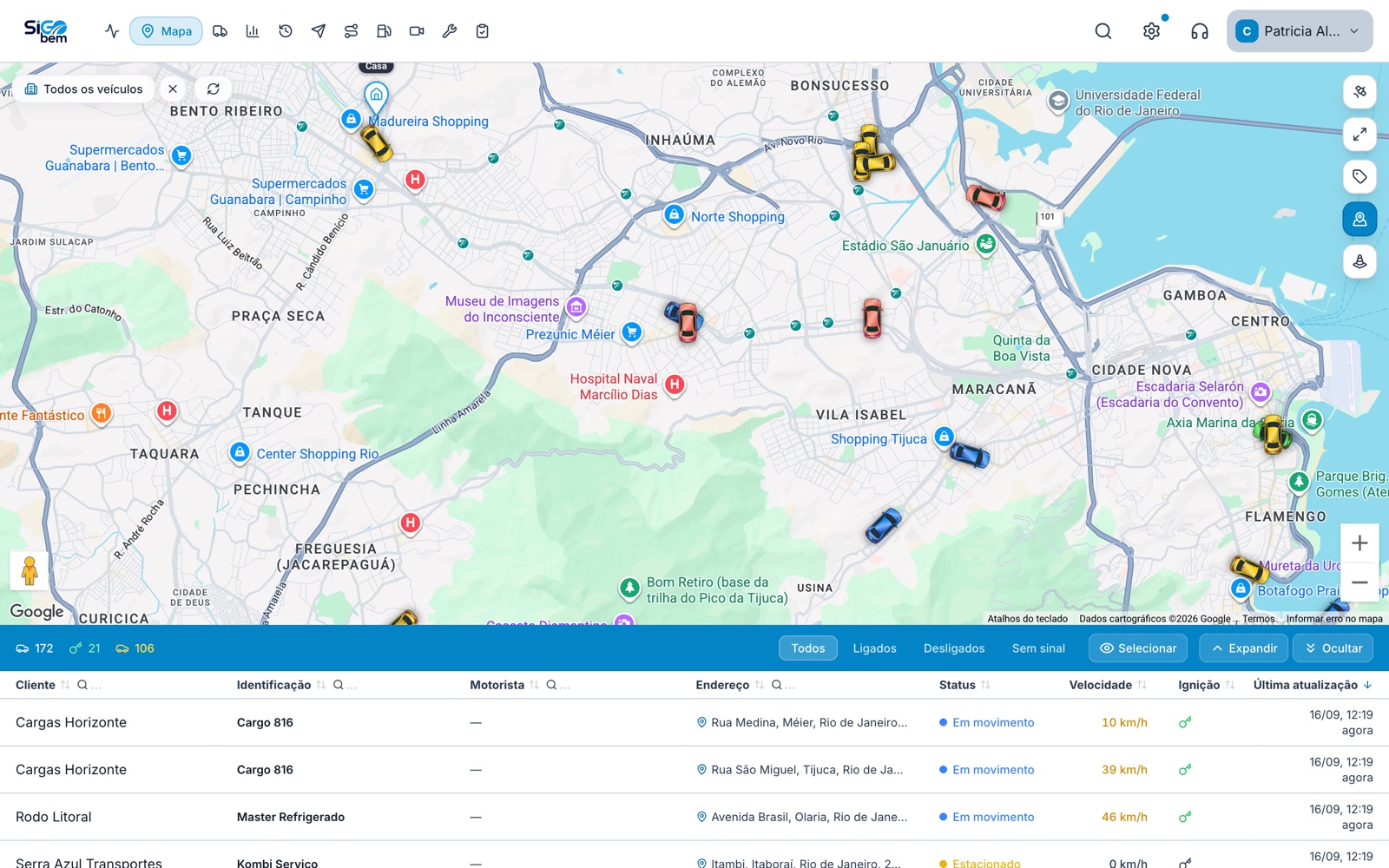Viewport: 1389px width, 868px height.
Task: Open the video camera icon
Action: [417, 31]
